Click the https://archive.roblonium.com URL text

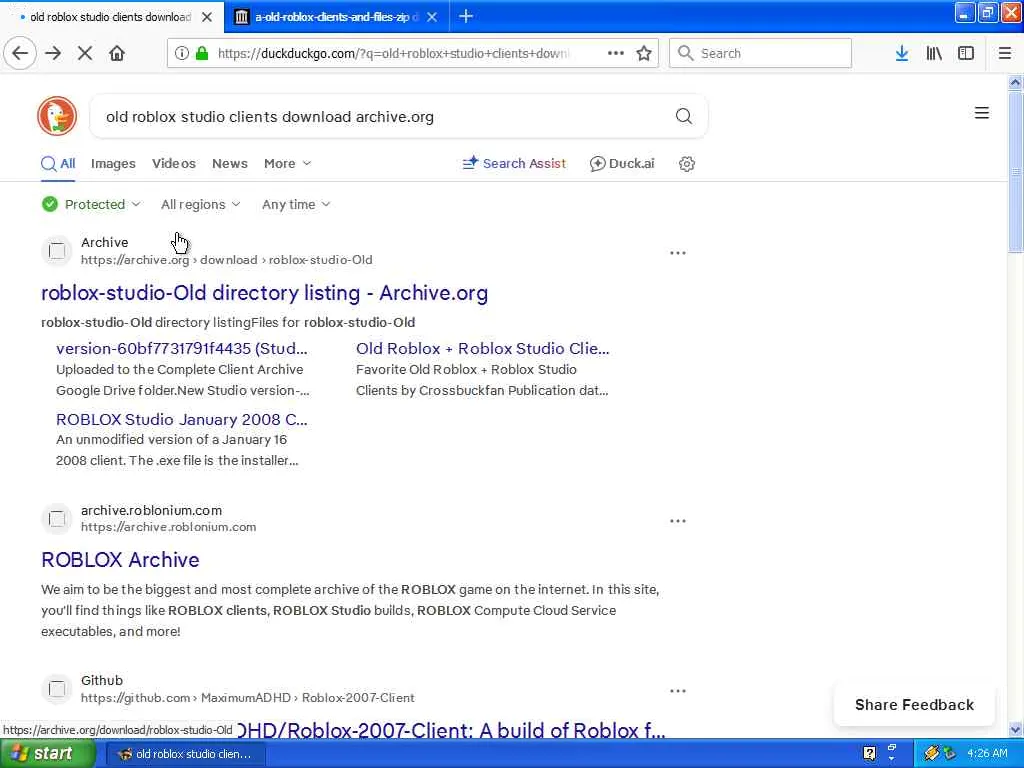click(168, 526)
